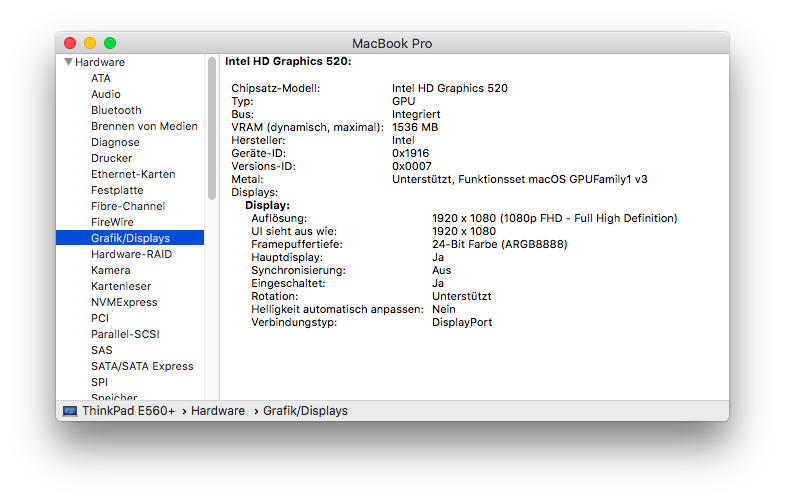The height and width of the screenshot is (501, 785).
Task: Click the VRAM value 1536 MB
Action: click(415, 128)
